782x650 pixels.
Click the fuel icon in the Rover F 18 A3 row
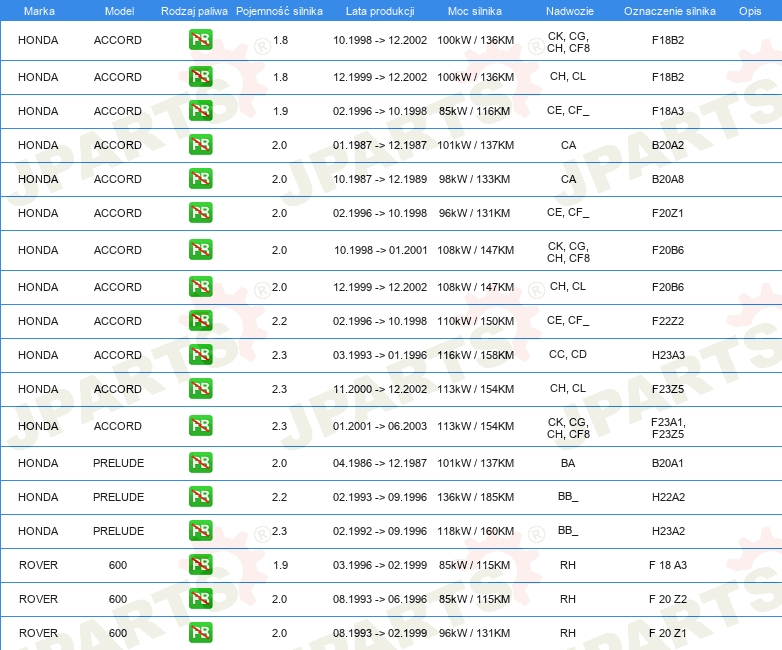tap(200, 564)
